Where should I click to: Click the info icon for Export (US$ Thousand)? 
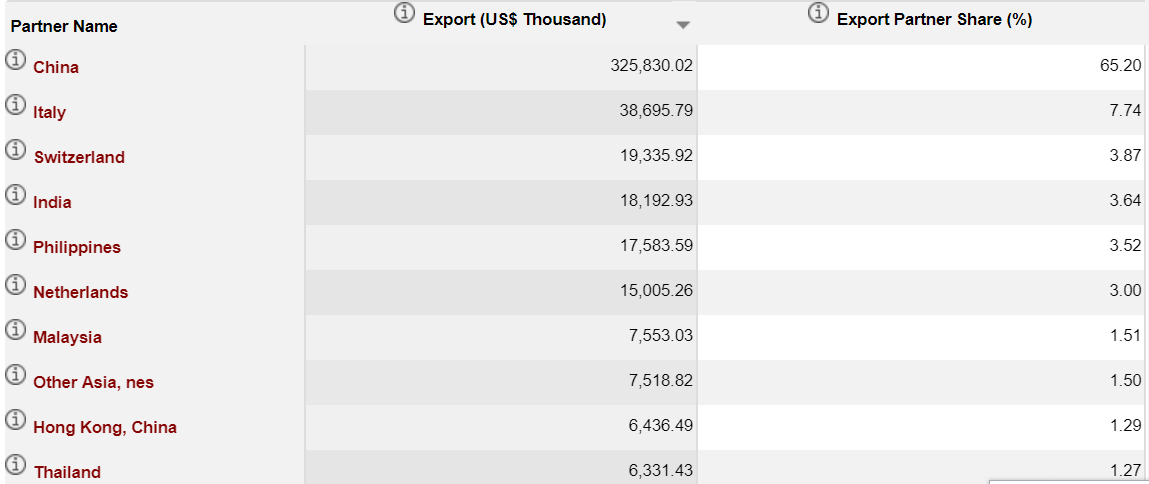(x=405, y=13)
